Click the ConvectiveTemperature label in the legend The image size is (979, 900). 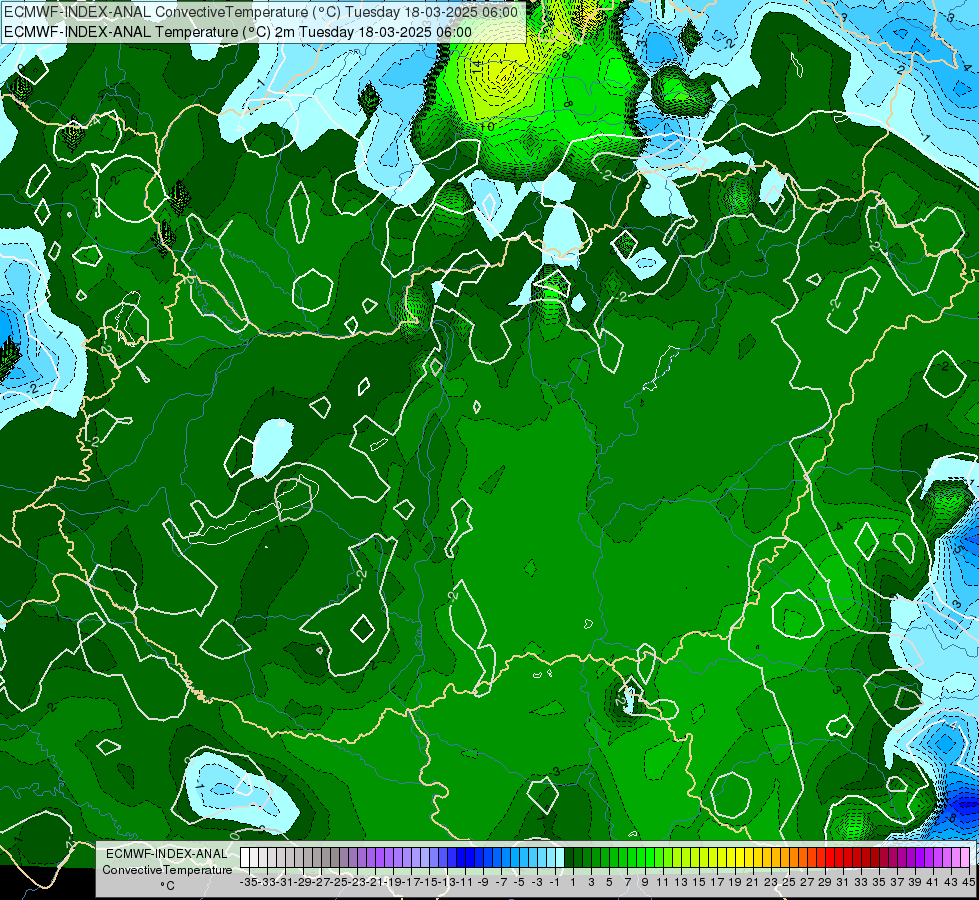pos(167,869)
